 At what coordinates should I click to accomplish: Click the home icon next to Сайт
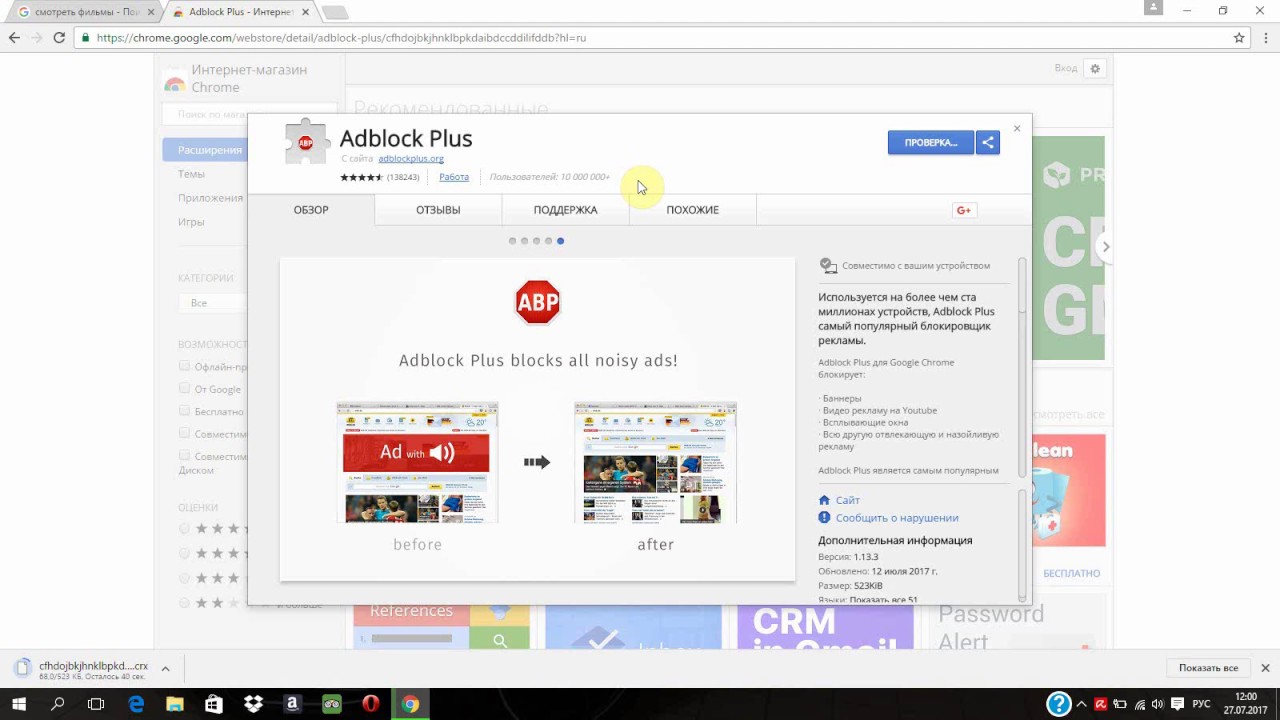point(824,500)
